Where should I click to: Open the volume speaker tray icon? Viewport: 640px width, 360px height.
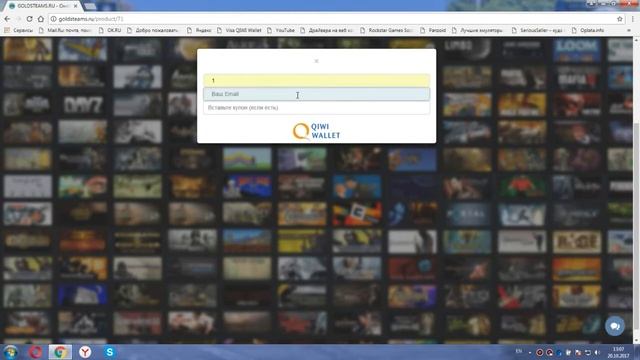click(x=598, y=352)
